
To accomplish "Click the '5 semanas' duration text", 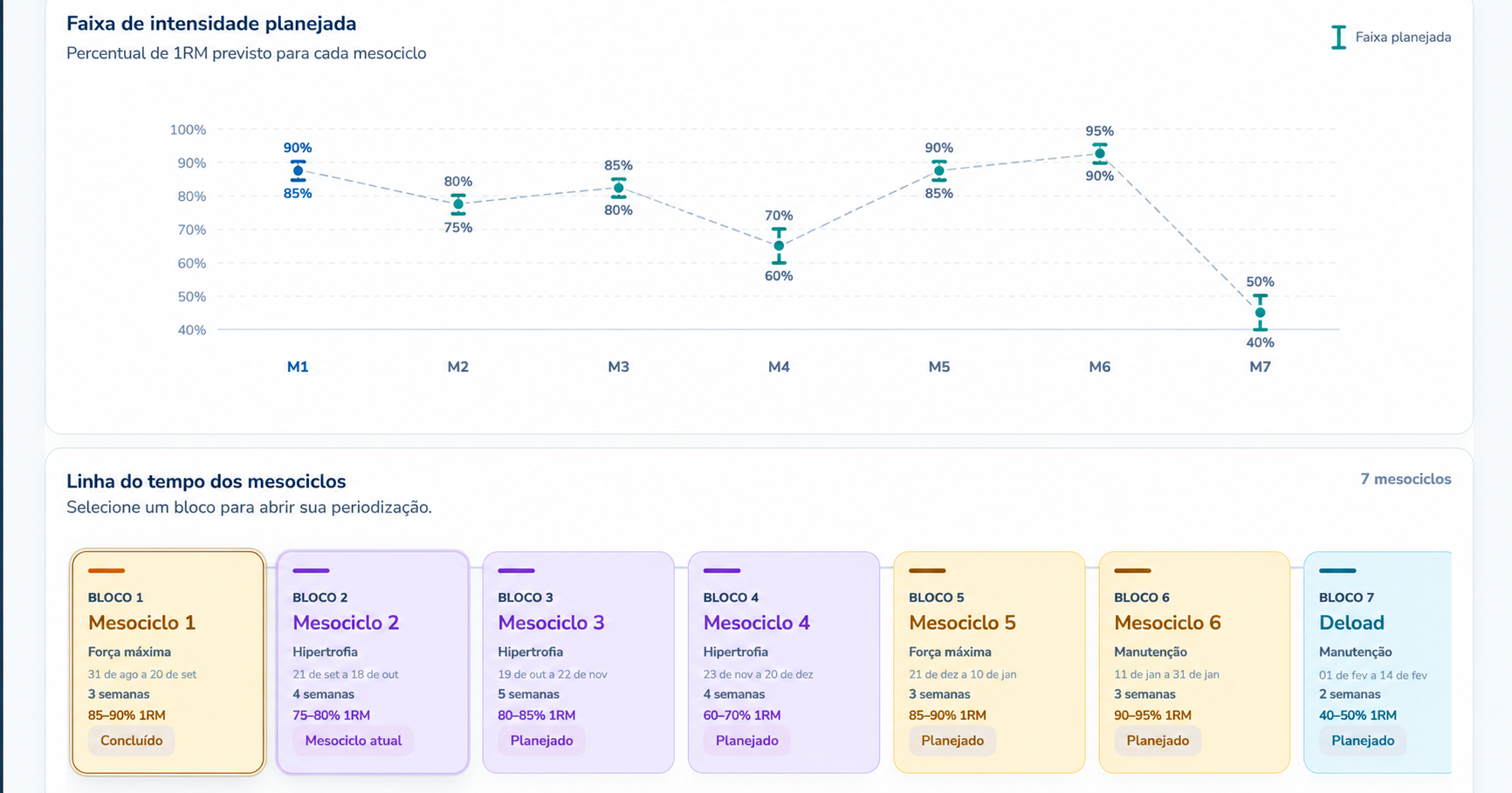I will [529, 694].
